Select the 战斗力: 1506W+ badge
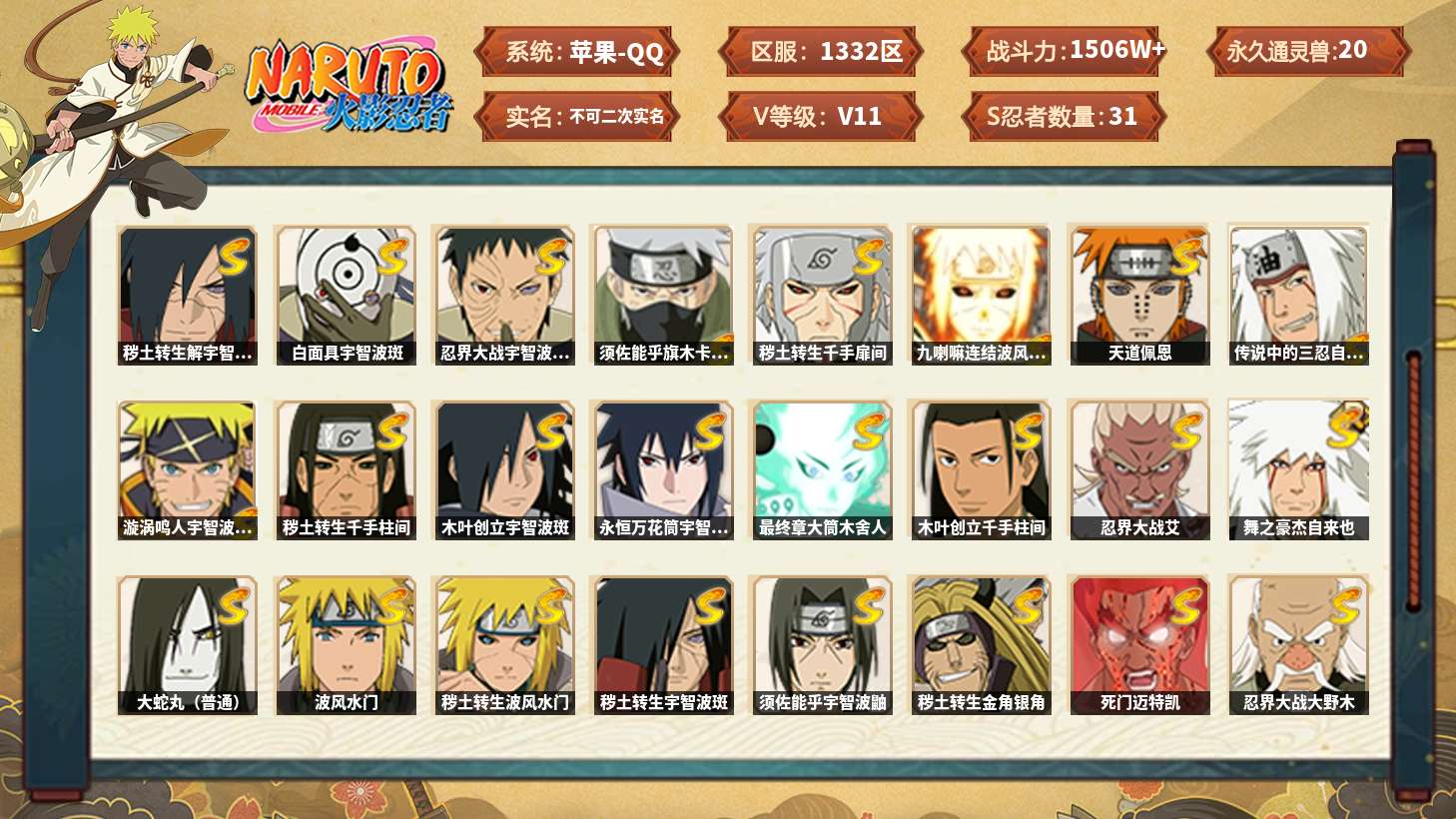Image resolution: width=1456 pixels, height=819 pixels. (1064, 52)
